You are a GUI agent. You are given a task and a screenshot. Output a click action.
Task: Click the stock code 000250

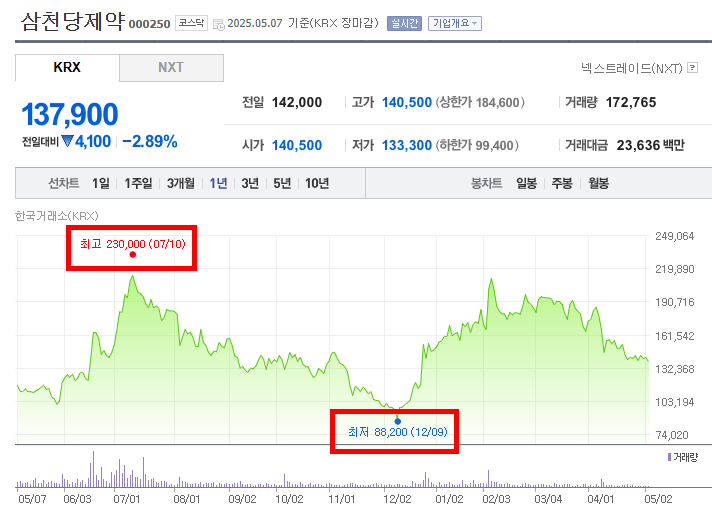(149, 24)
